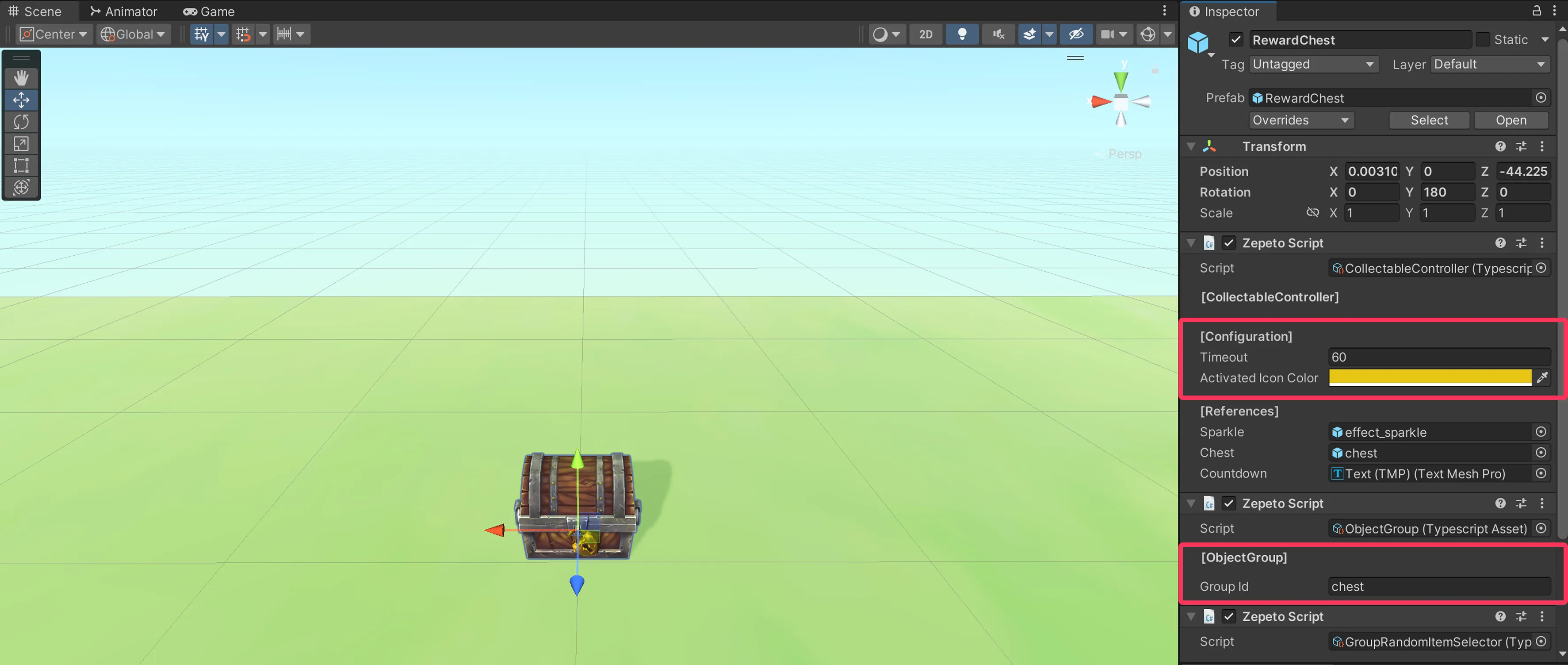1568x665 pixels.
Task: Open Transform presets icon
Action: click(x=1521, y=146)
